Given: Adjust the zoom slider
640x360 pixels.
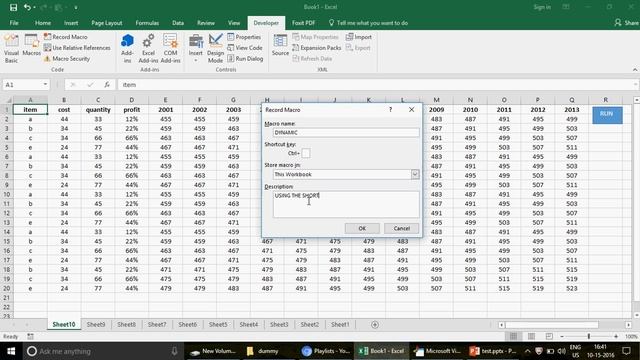Looking at the screenshot, I should [589, 336].
